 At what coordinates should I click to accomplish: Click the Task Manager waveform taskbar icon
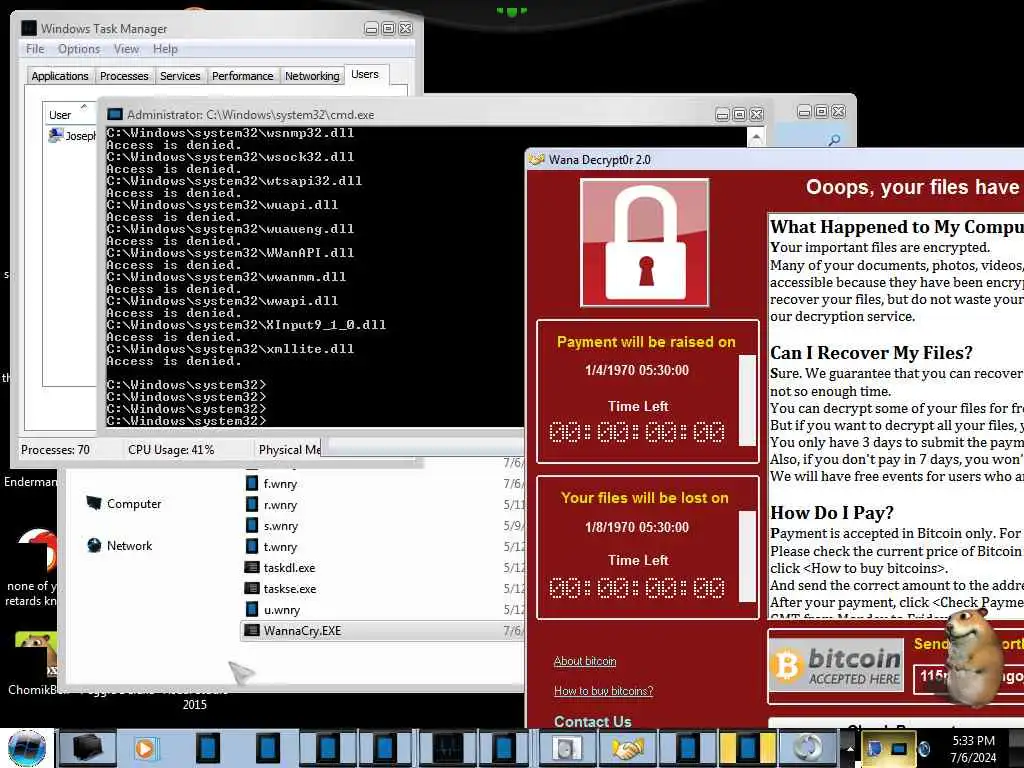click(447, 748)
